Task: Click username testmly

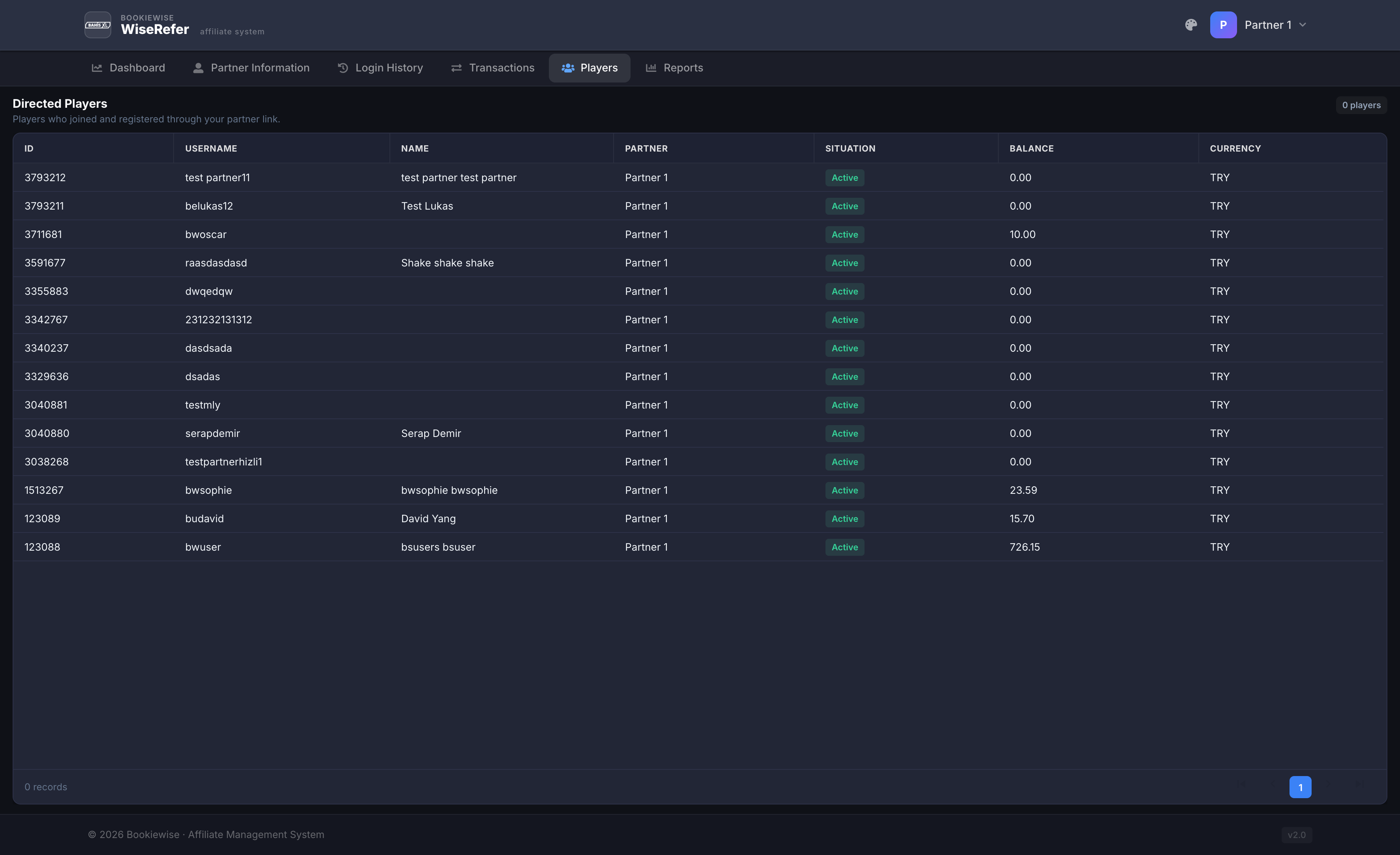Action: point(203,405)
